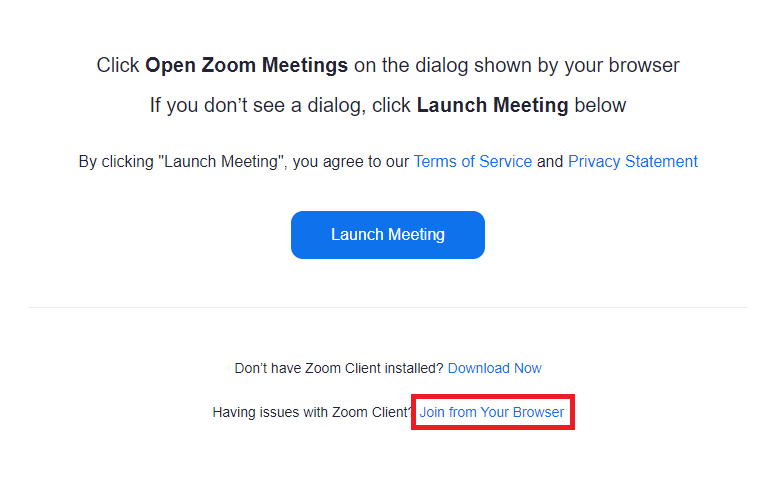Open the Privacy Statement link
The image size is (775, 483).
click(x=632, y=161)
